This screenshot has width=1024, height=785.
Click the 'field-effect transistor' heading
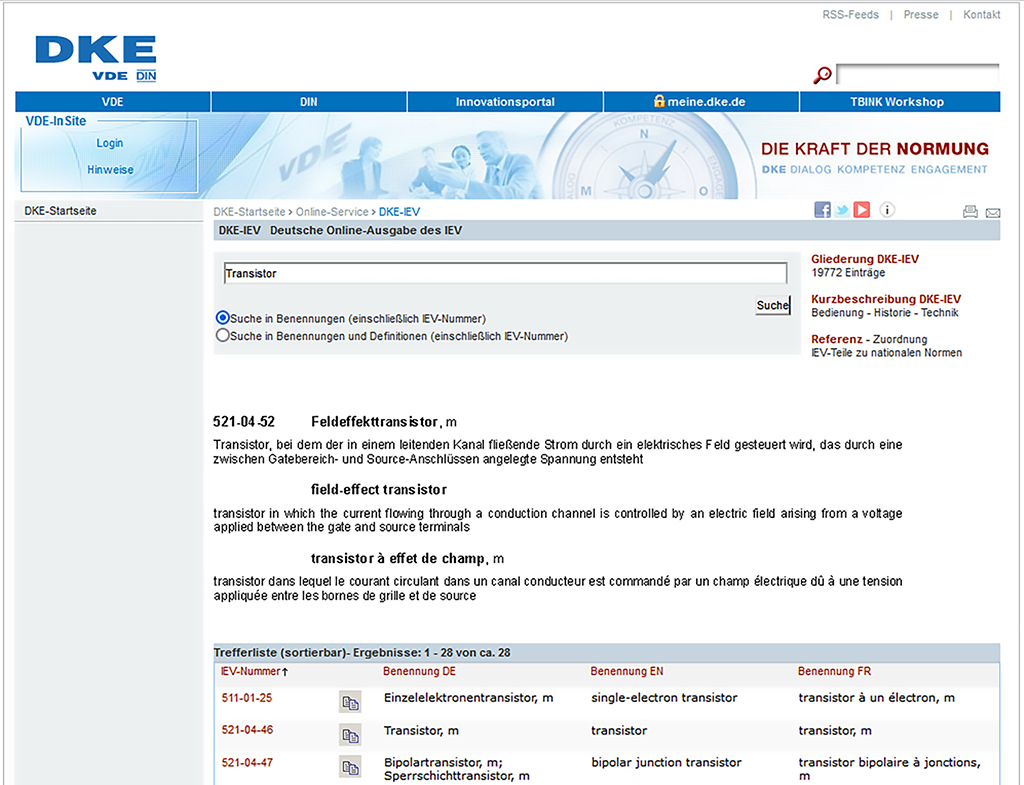pyautogui.click(x=379, y=490)
